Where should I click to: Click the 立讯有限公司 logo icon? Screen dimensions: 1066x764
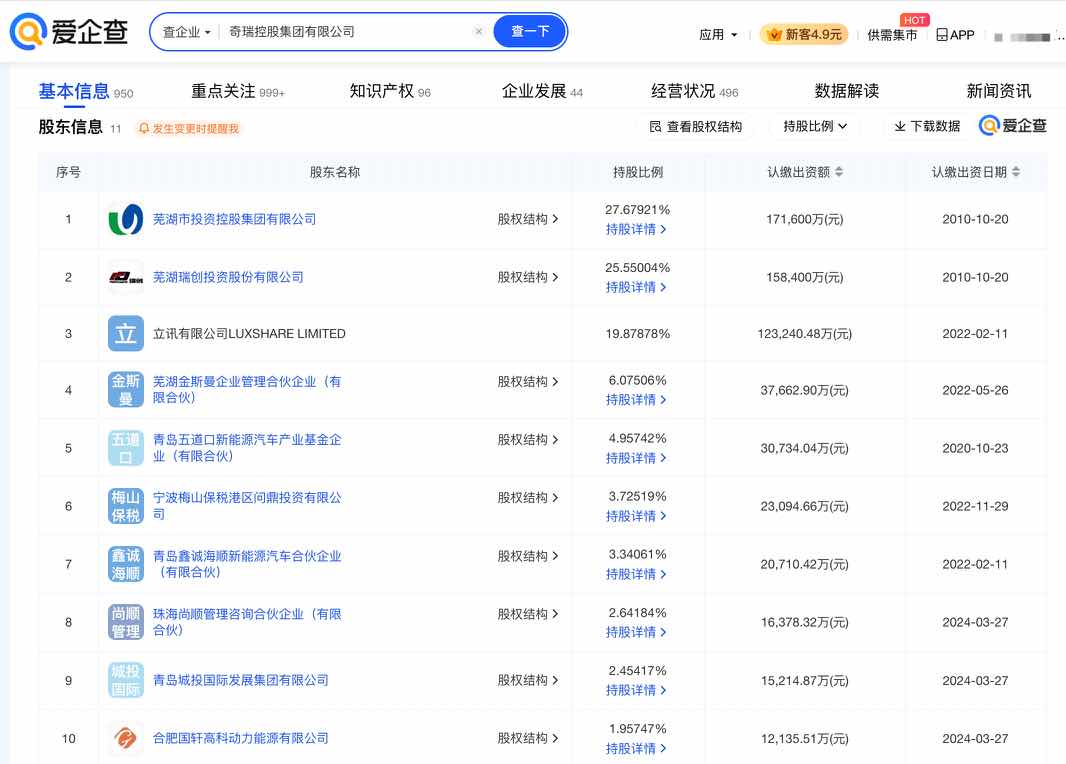pyautogui.click(x=125, y=333)
